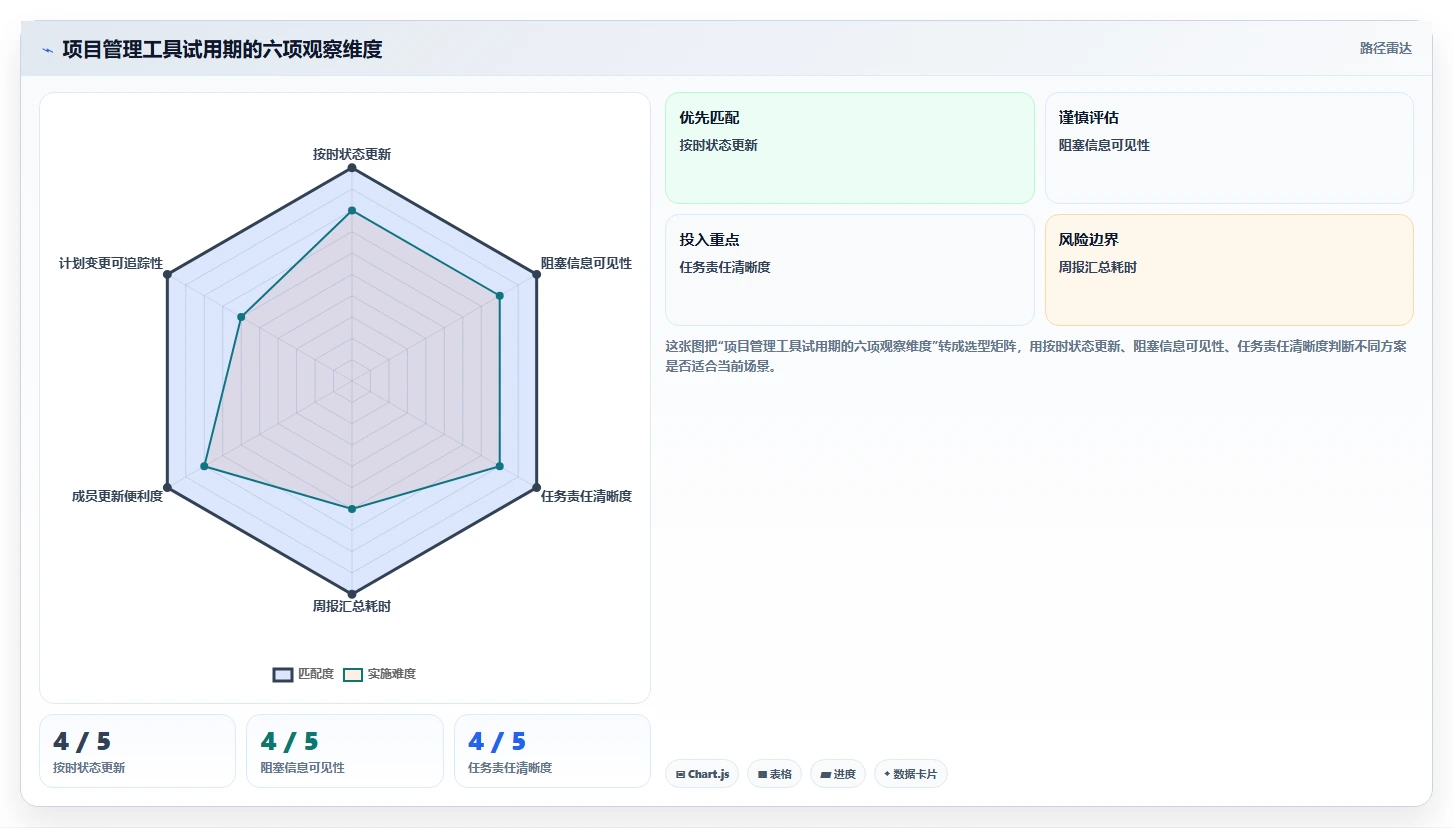This screenshot has height=828, width=1453.
Task: Click 阻塞信息可见性 text in 谨慎评估 card
Action: [1105, 145]
